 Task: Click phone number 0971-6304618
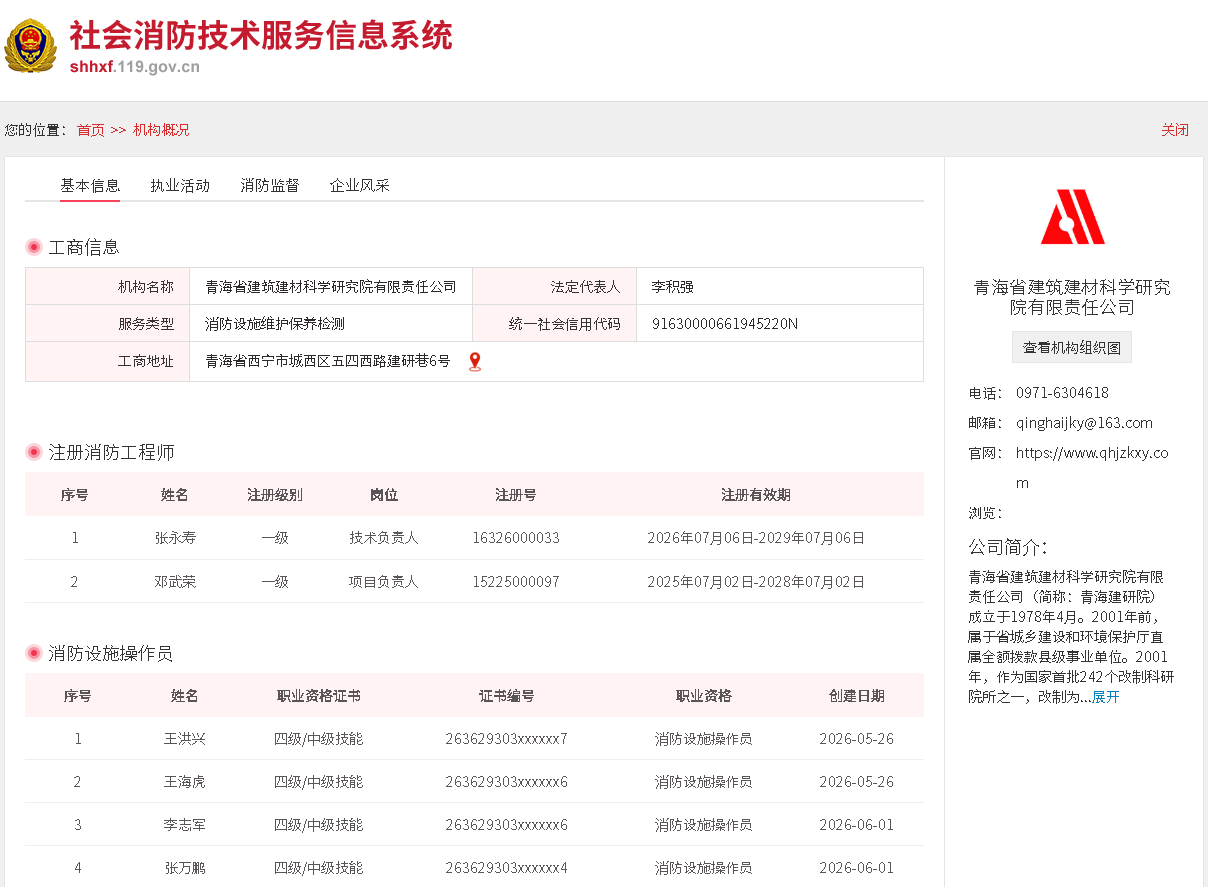[1062, 393]
